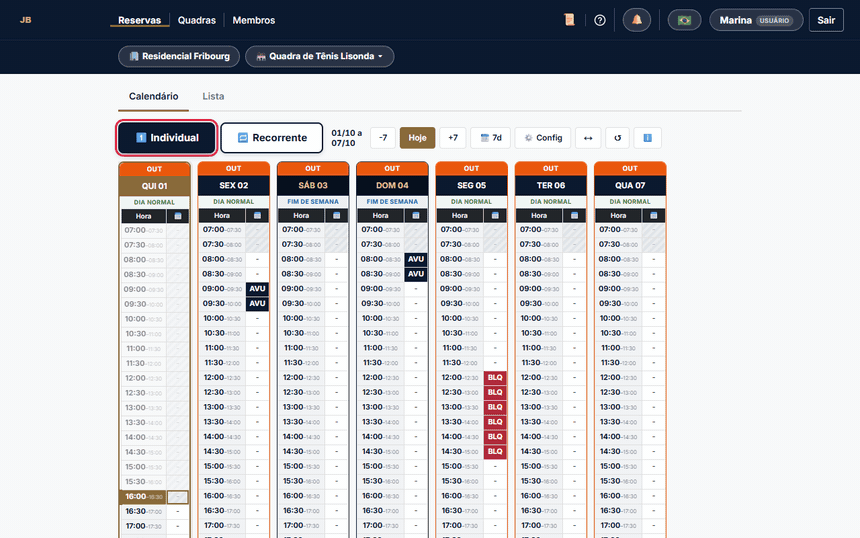This screenshot has height=538, width=860.
Task: Open the Quadras menu item
Action: tap(196, 20)
